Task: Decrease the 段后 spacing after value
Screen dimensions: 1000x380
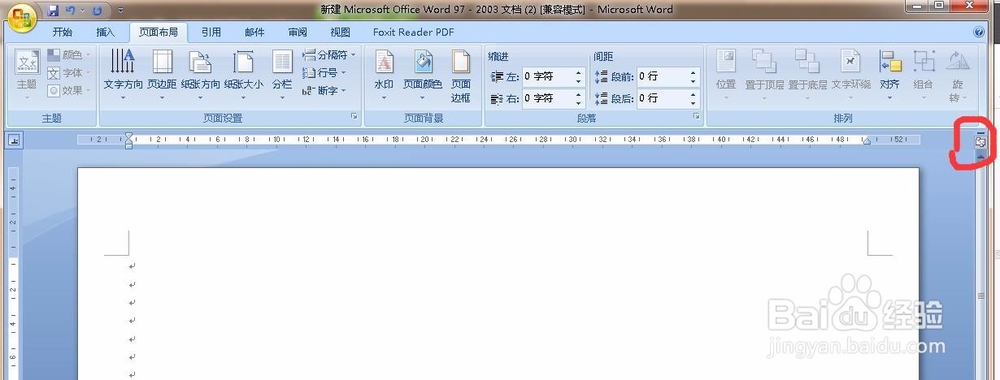Action: pyautogui.click(x=693, y=103)
